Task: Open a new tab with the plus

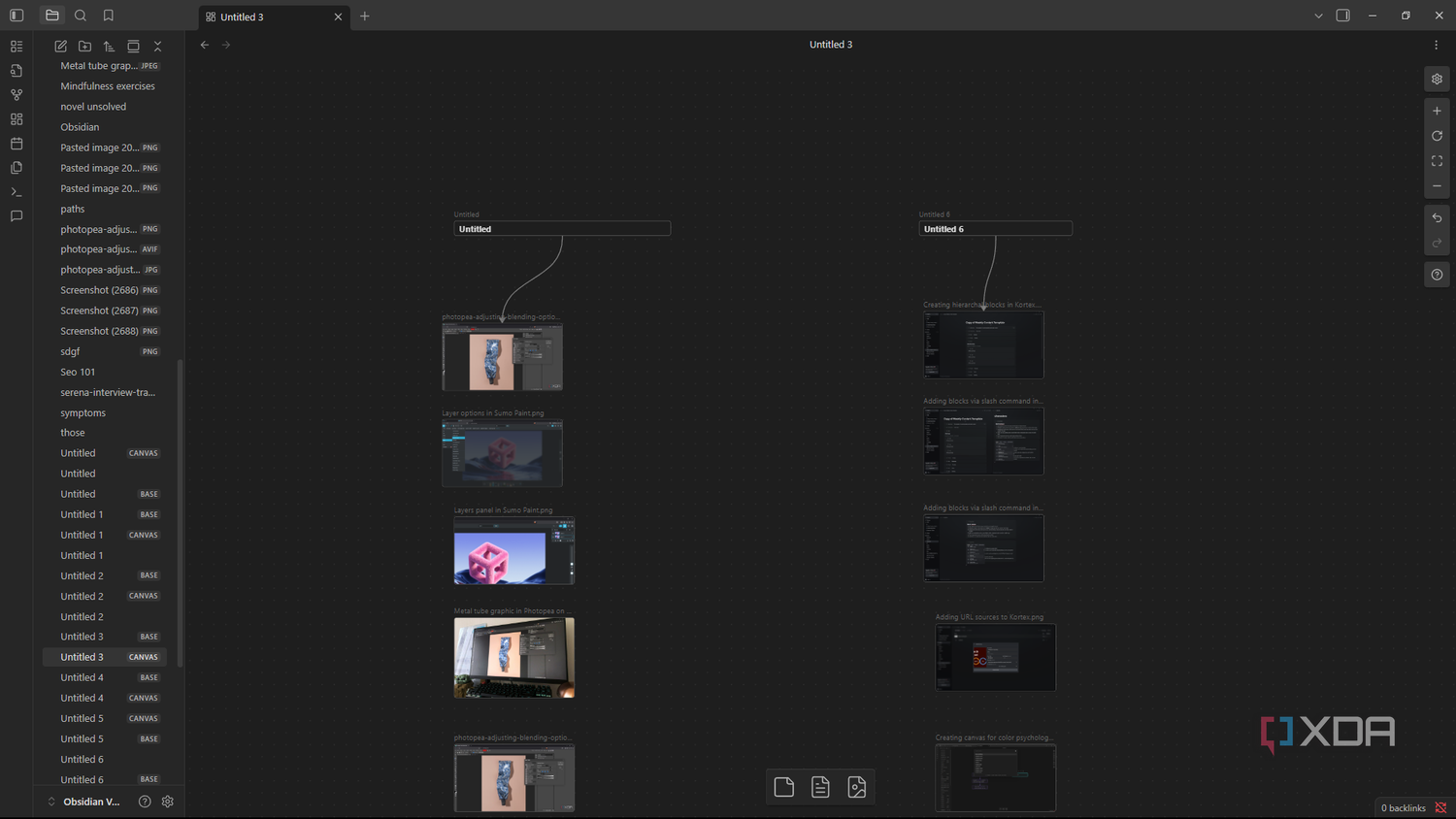Action: click(365, 16)
